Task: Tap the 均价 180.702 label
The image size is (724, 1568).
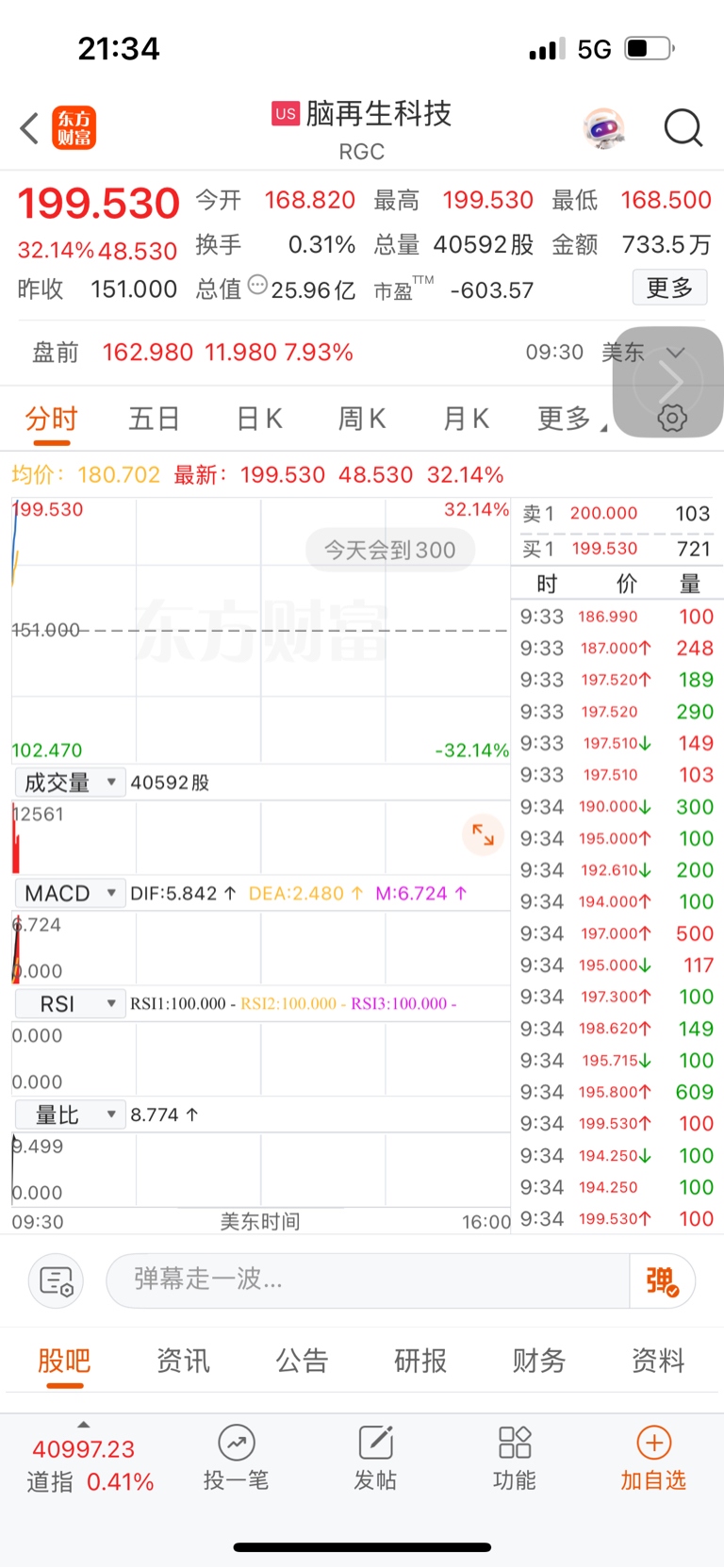Action: [86, 474]
